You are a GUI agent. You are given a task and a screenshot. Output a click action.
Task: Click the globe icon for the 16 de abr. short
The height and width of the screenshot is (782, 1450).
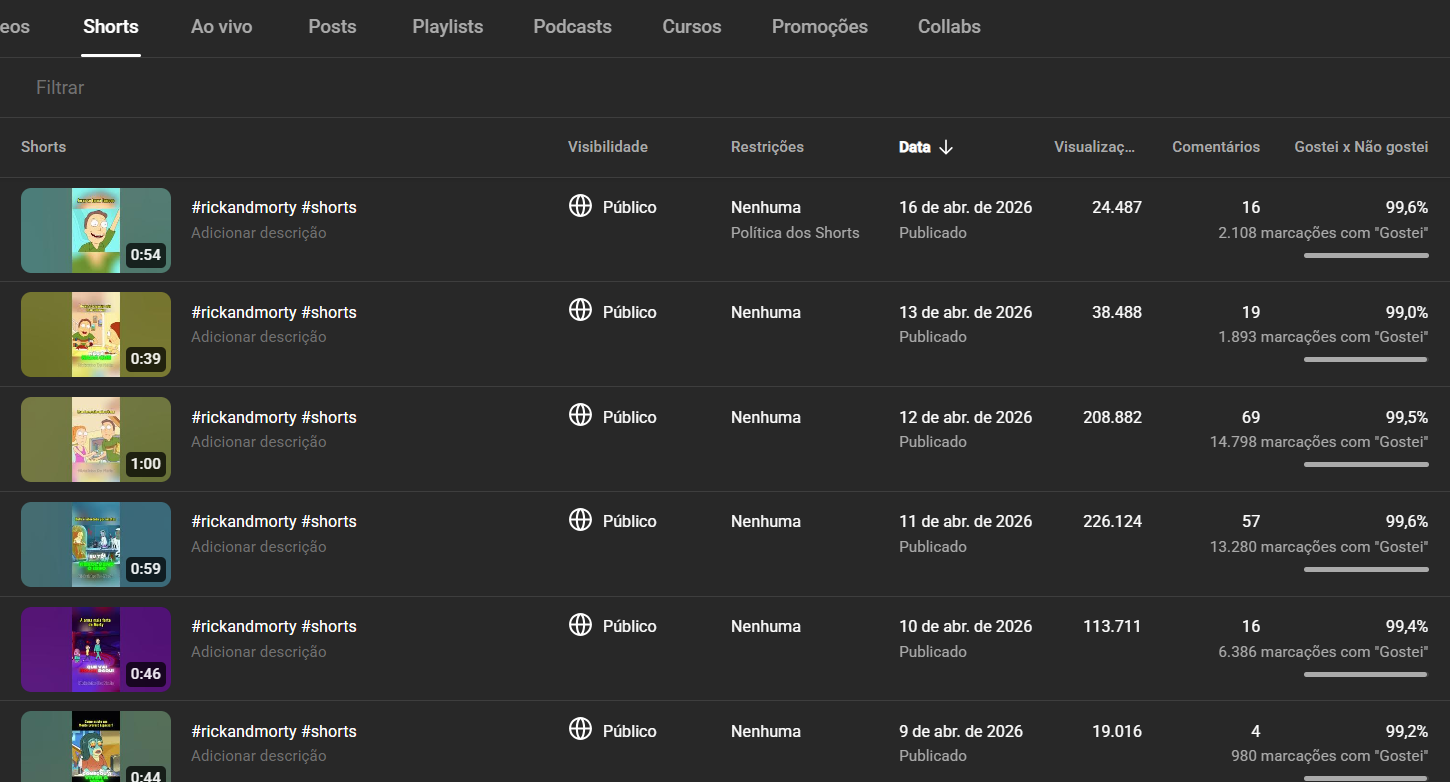tap(580, 206)
